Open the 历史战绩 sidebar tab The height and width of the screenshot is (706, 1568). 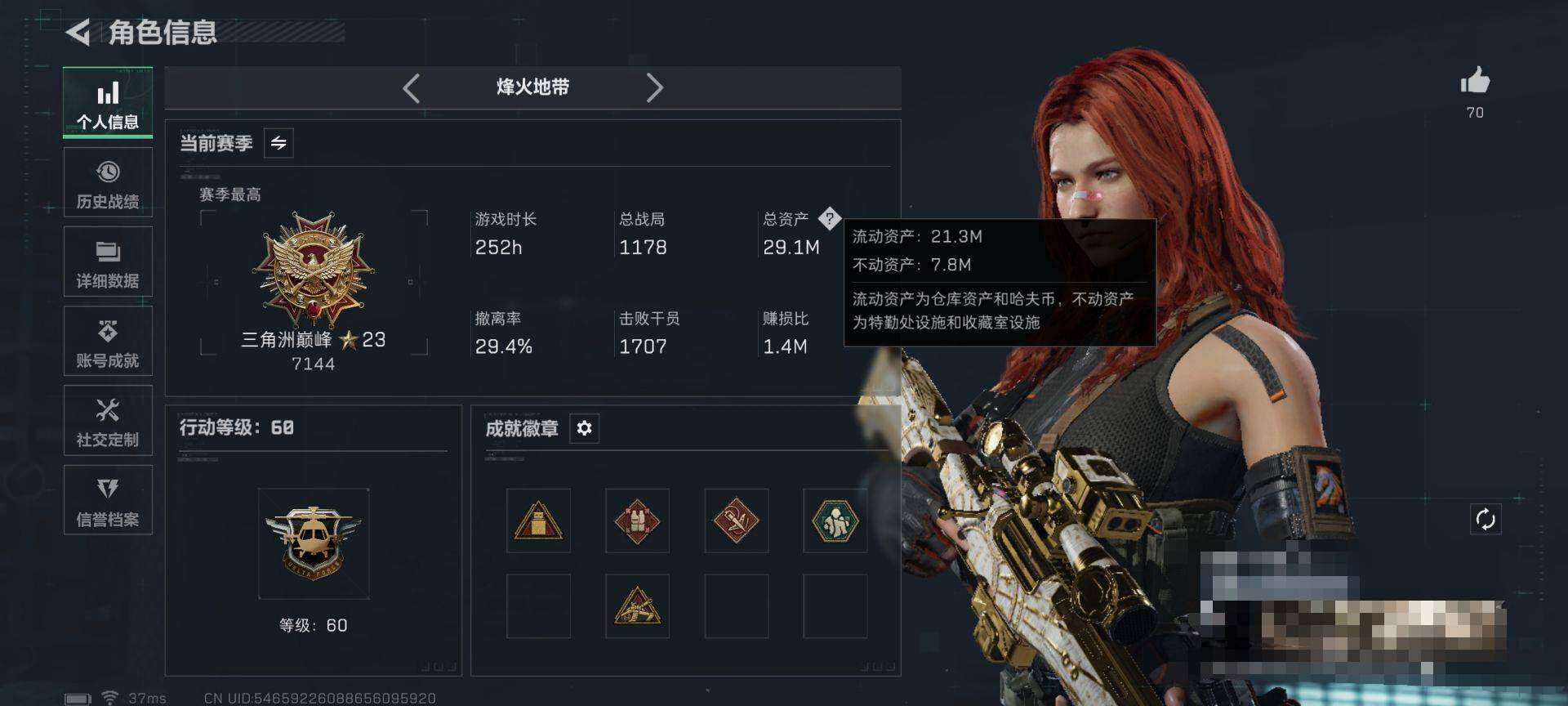tap(108, 182)
